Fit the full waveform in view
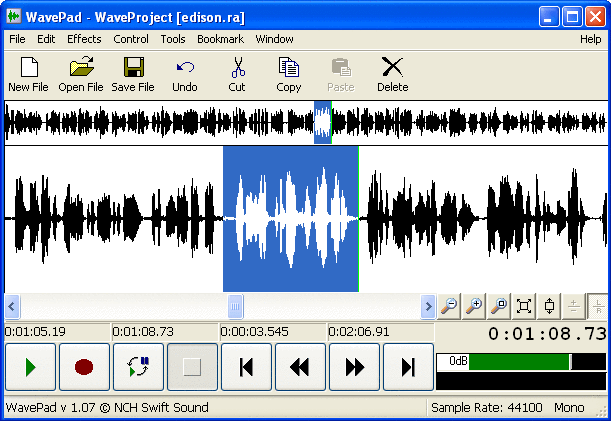The width and height of the screenshot is (611, 421). tap(524, 306)
